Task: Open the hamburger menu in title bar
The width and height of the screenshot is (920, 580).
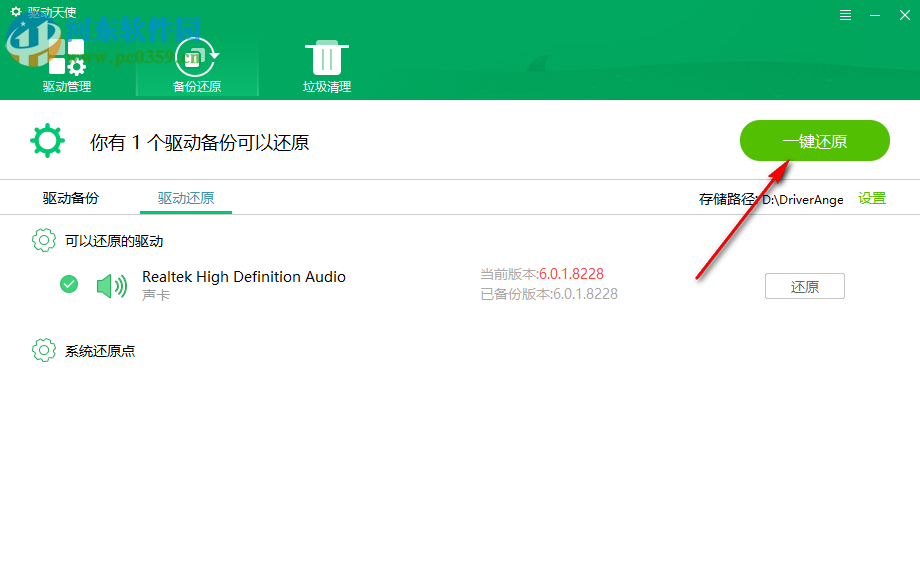Action: point(844,14)
